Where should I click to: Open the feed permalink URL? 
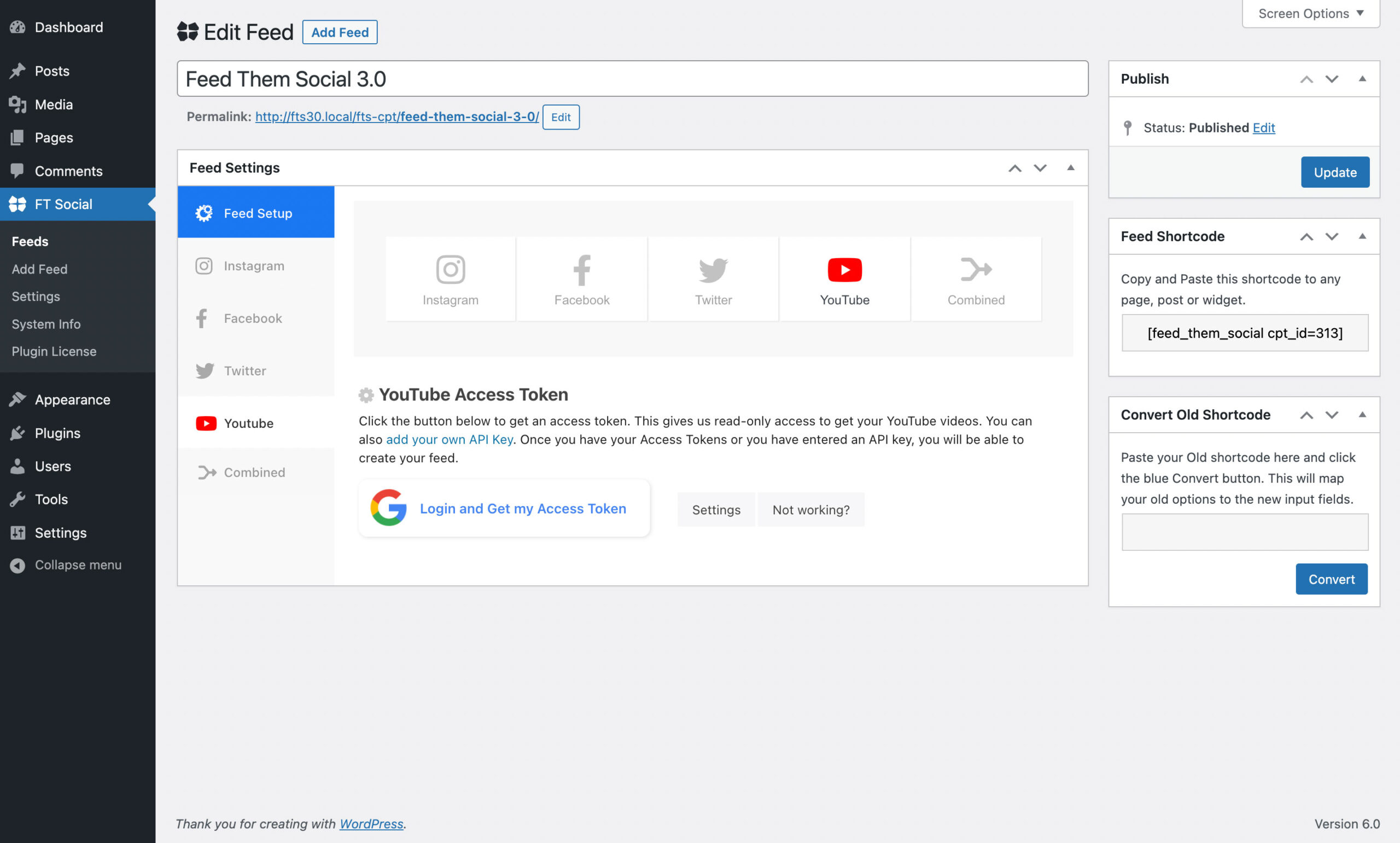click(x=397, y=117)
